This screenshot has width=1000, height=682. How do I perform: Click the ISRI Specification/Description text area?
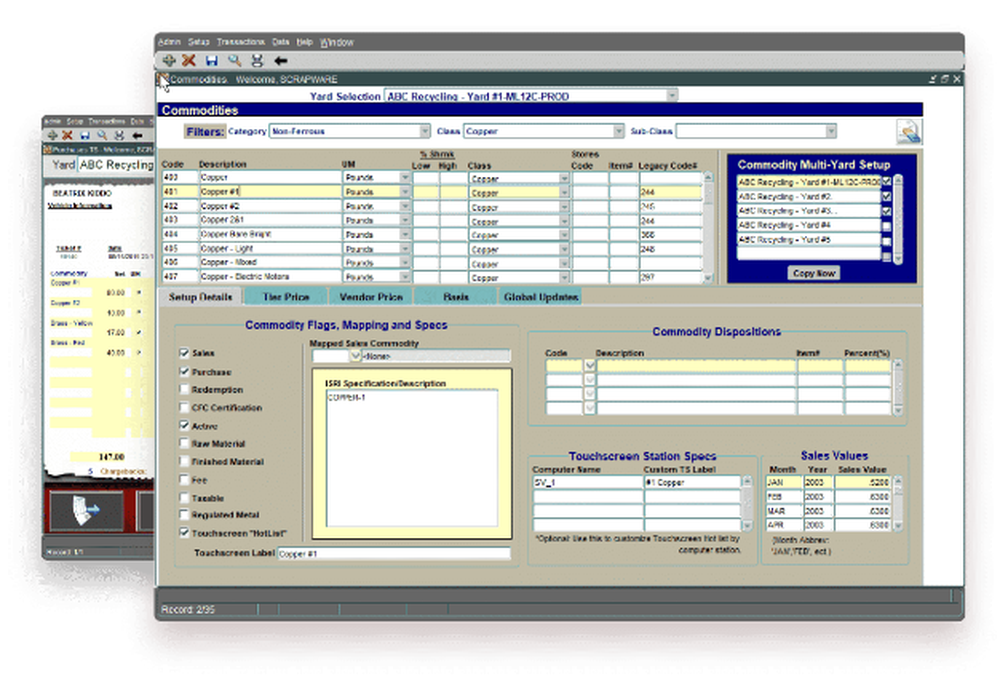412,458
